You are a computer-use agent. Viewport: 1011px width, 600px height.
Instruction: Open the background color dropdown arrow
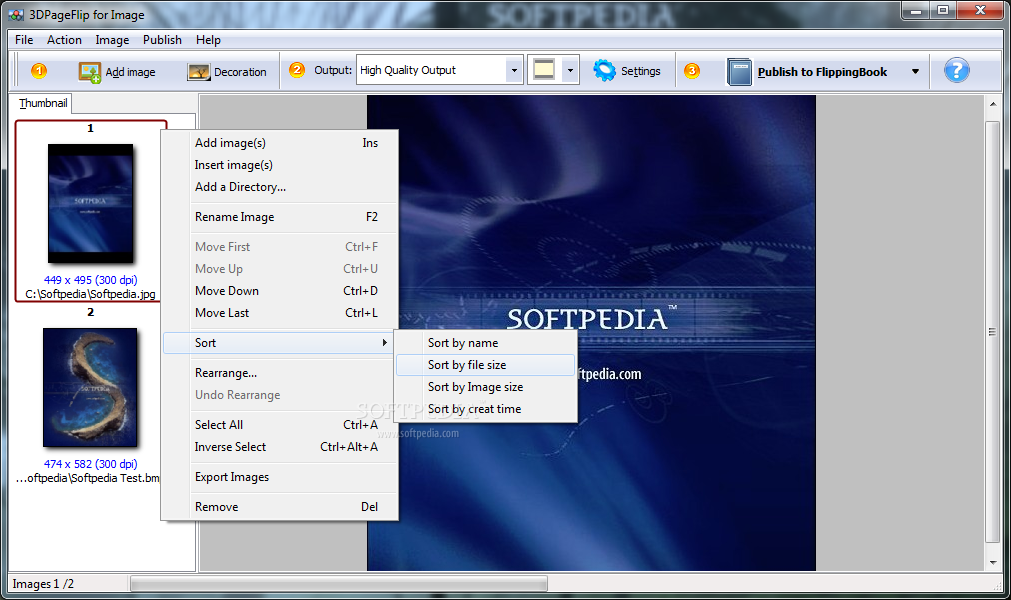570,70
